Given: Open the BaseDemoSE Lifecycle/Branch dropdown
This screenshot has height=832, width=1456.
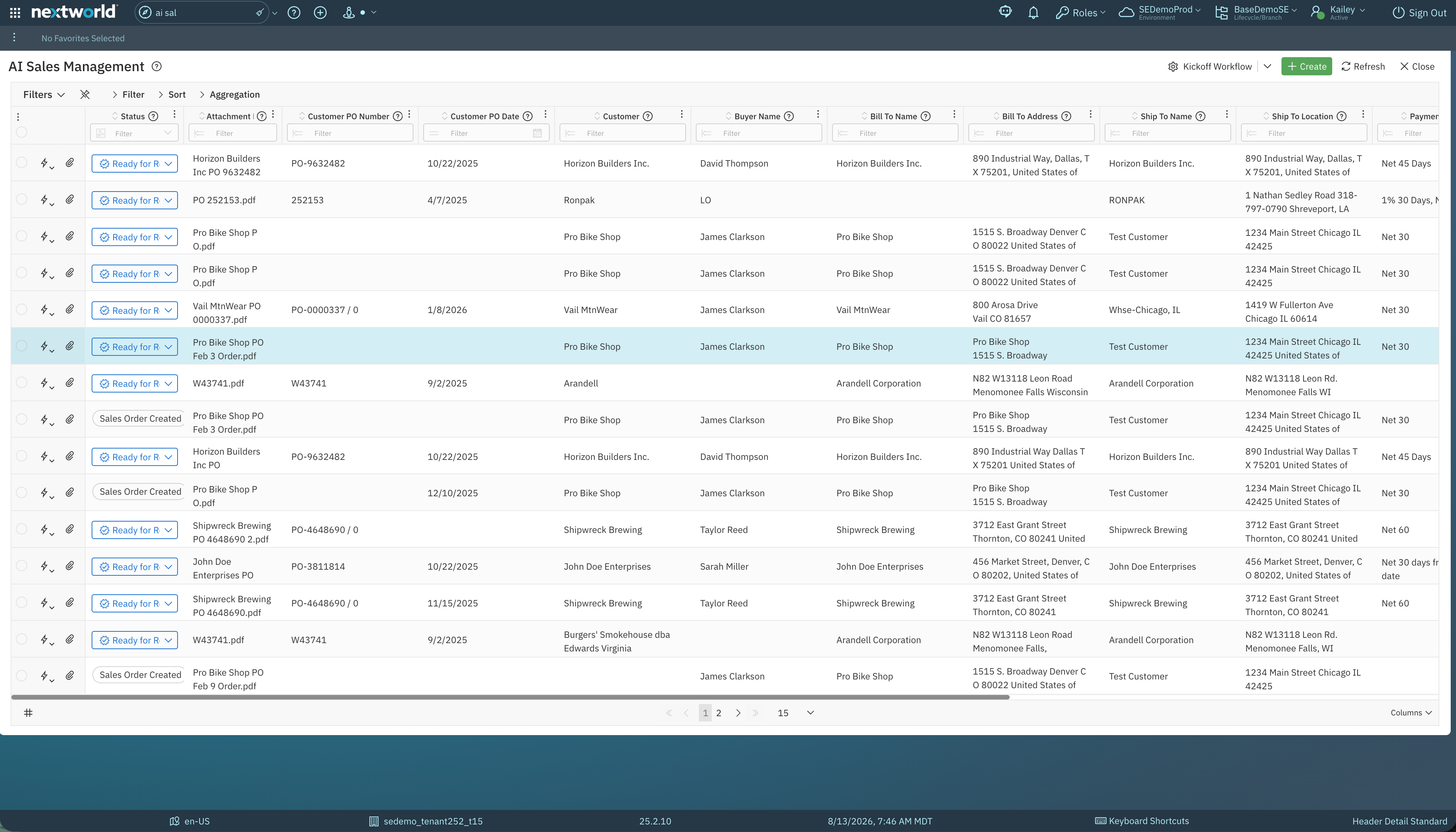Looking at the screenshot, I should point(1256,12).
